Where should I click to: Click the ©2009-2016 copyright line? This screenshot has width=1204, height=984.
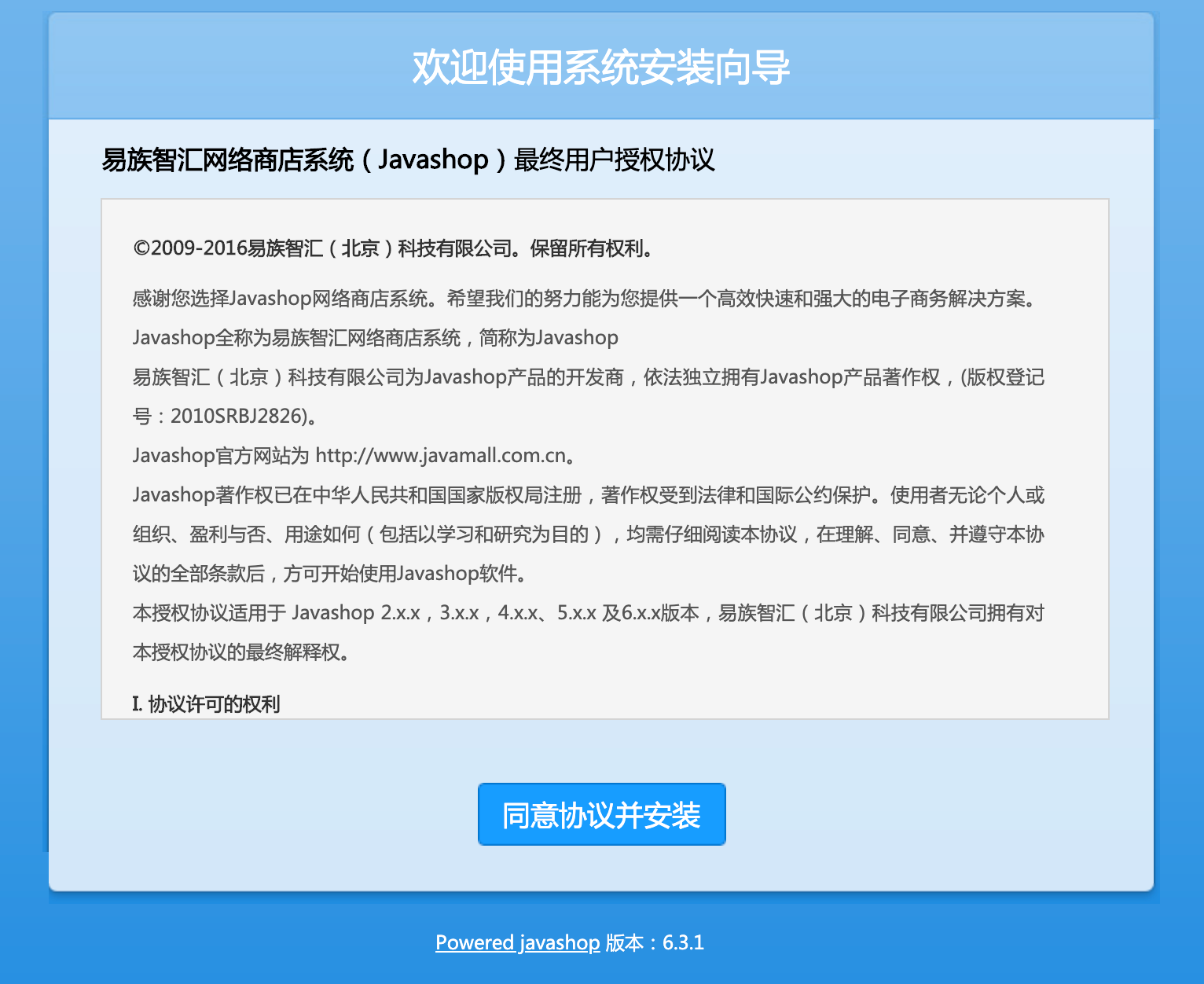pyautogui.click(x=395, y=248)
